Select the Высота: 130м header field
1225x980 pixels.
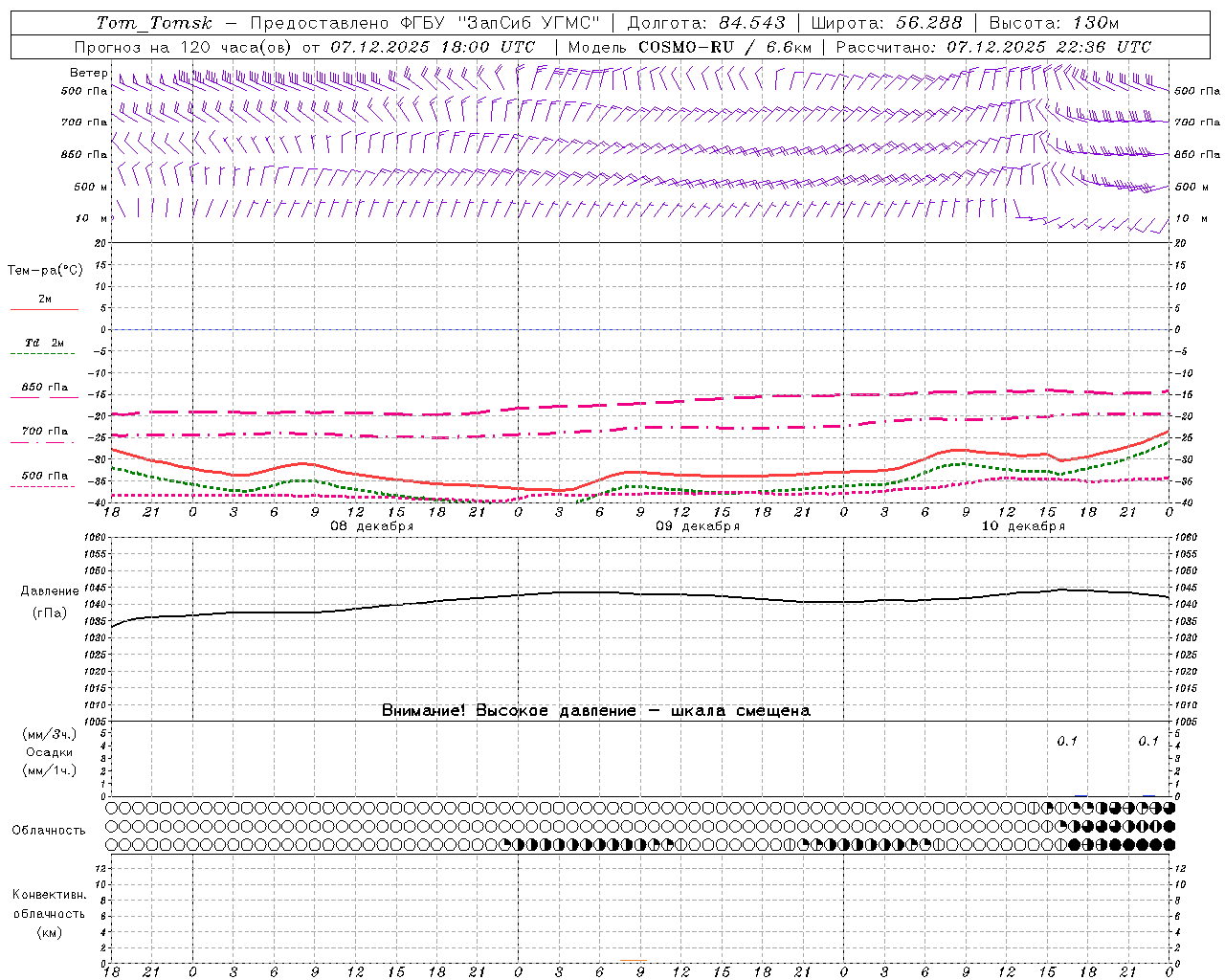tap(1054, 23)
